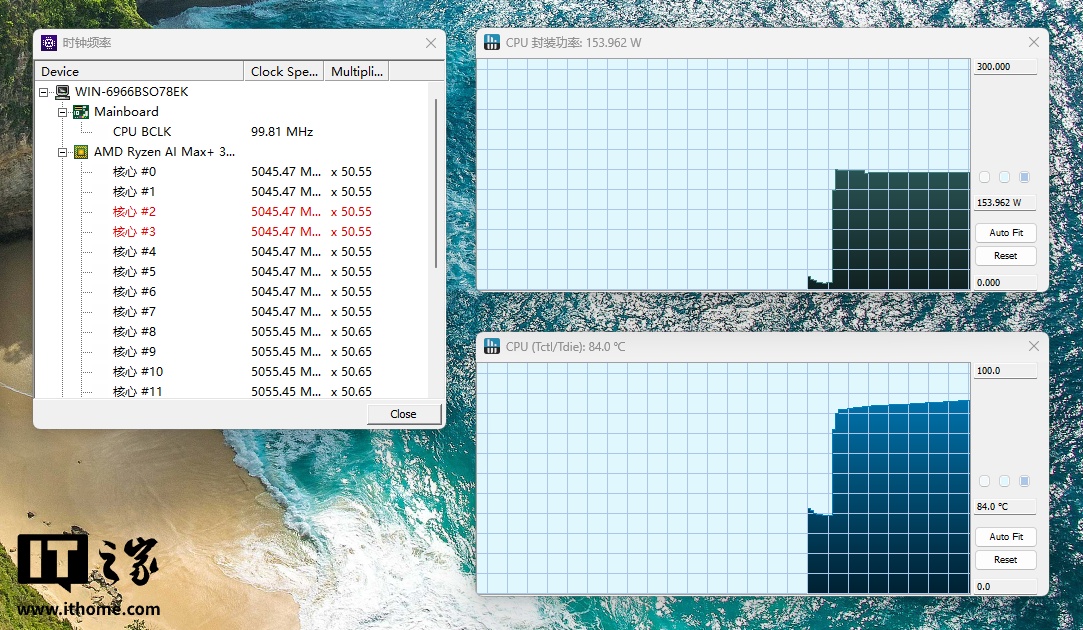Image resolution: width=1083 pixels, height=630 pixels.
Task: Edit the 0.0 minimum field in temperature graph
Action: 1006,586
